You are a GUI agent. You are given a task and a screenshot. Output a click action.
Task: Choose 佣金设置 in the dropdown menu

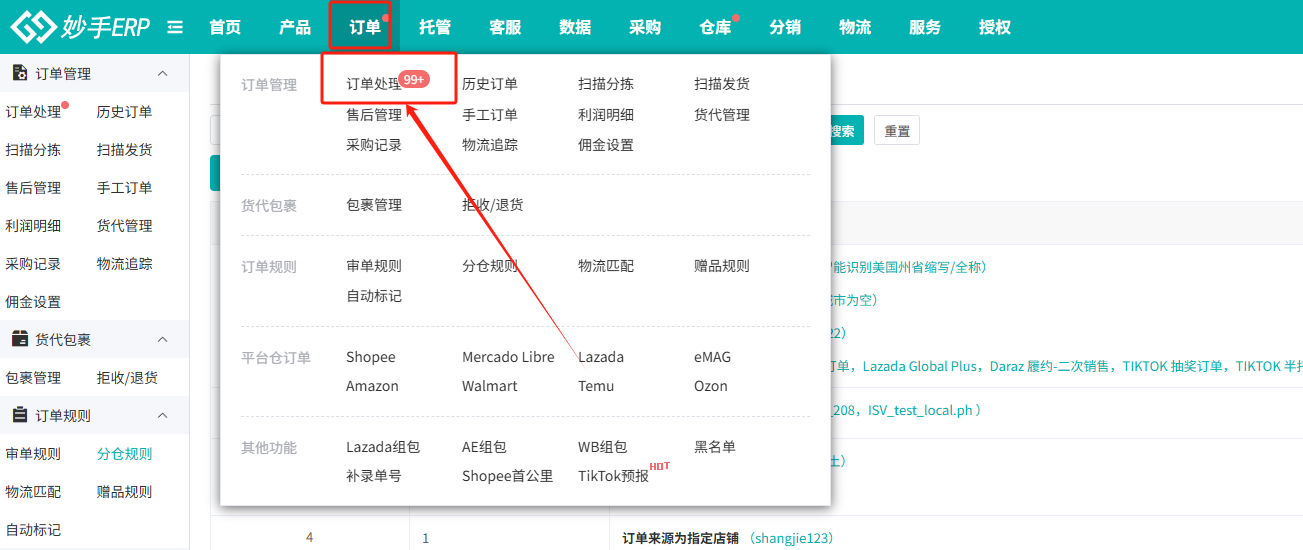tap(606, 145)
